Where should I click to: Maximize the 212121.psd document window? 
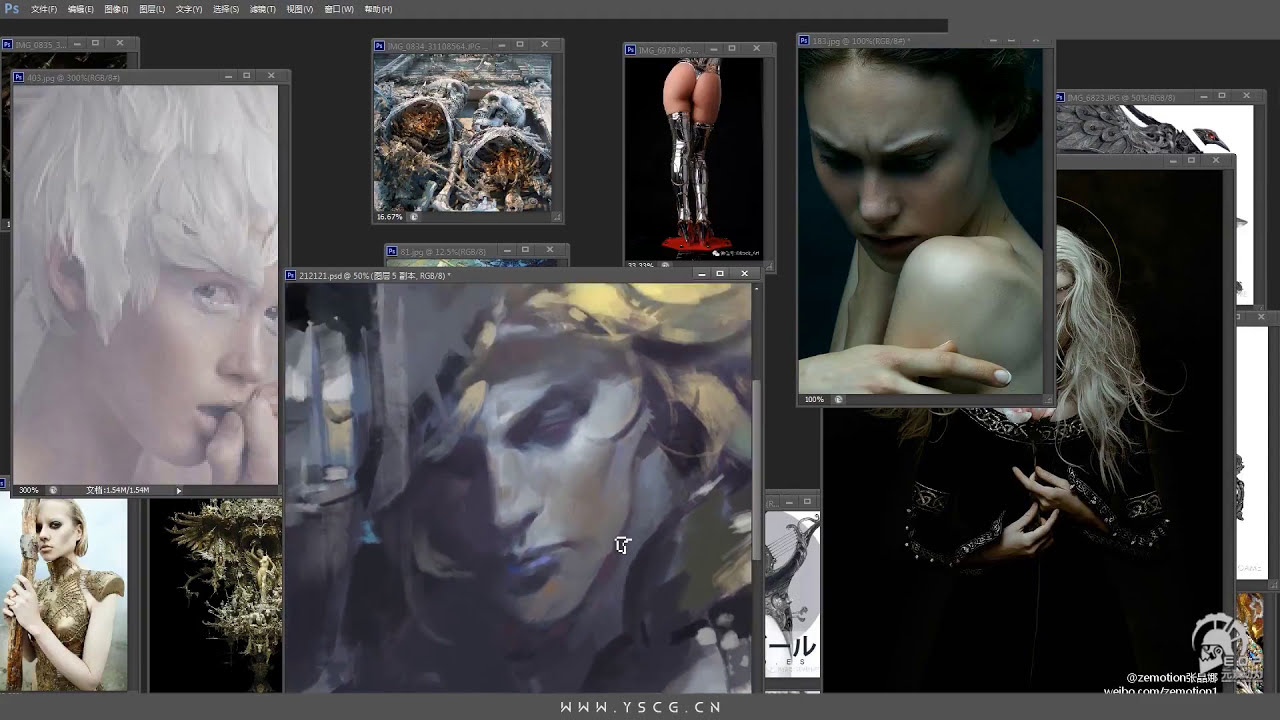pos(720,273)
